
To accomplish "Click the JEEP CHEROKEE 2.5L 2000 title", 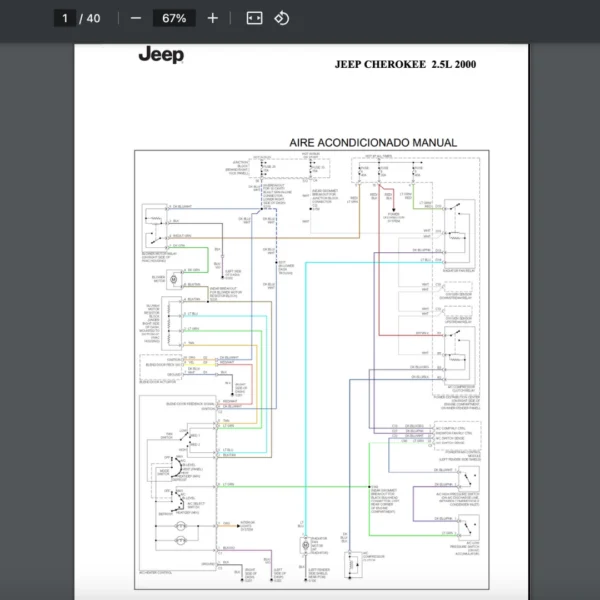I will click(405, 64).
